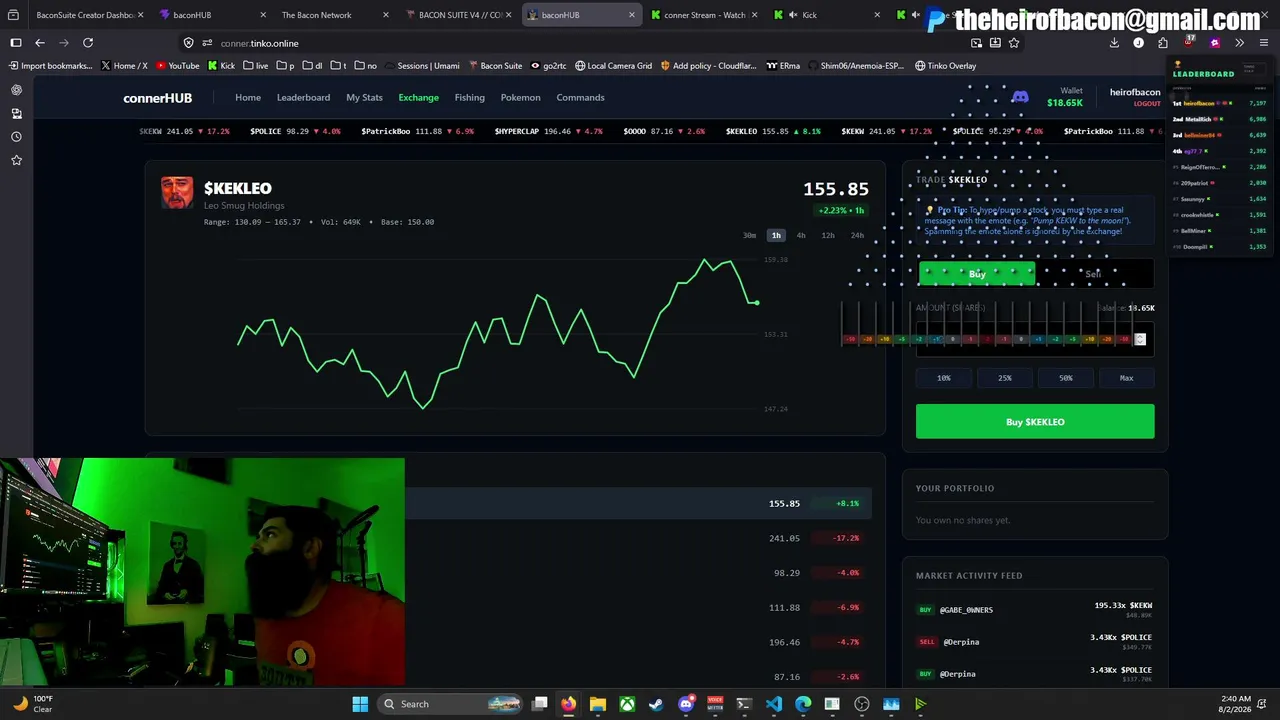
Task: Select the 30m chart timeframe
Action: tap(749, 235)
